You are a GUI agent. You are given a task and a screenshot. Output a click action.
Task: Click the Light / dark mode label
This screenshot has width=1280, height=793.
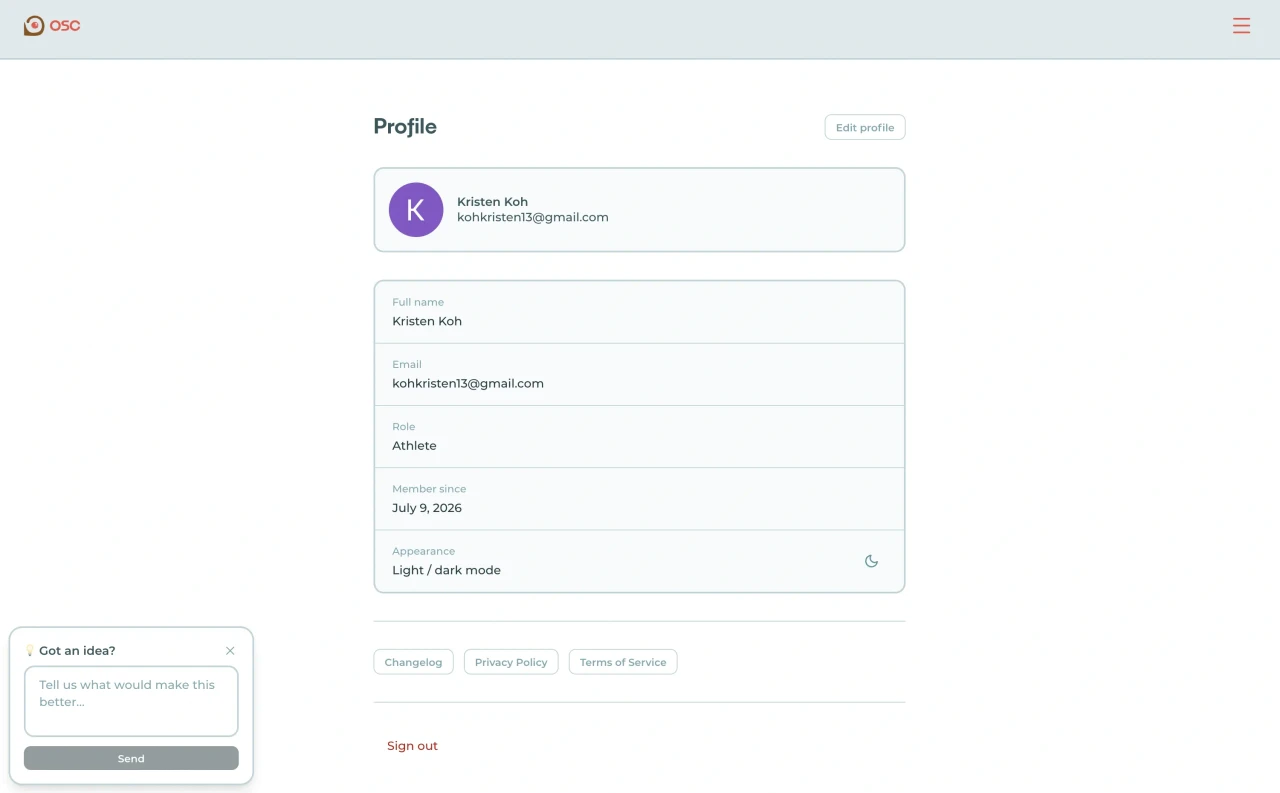[x=446, y=570]
